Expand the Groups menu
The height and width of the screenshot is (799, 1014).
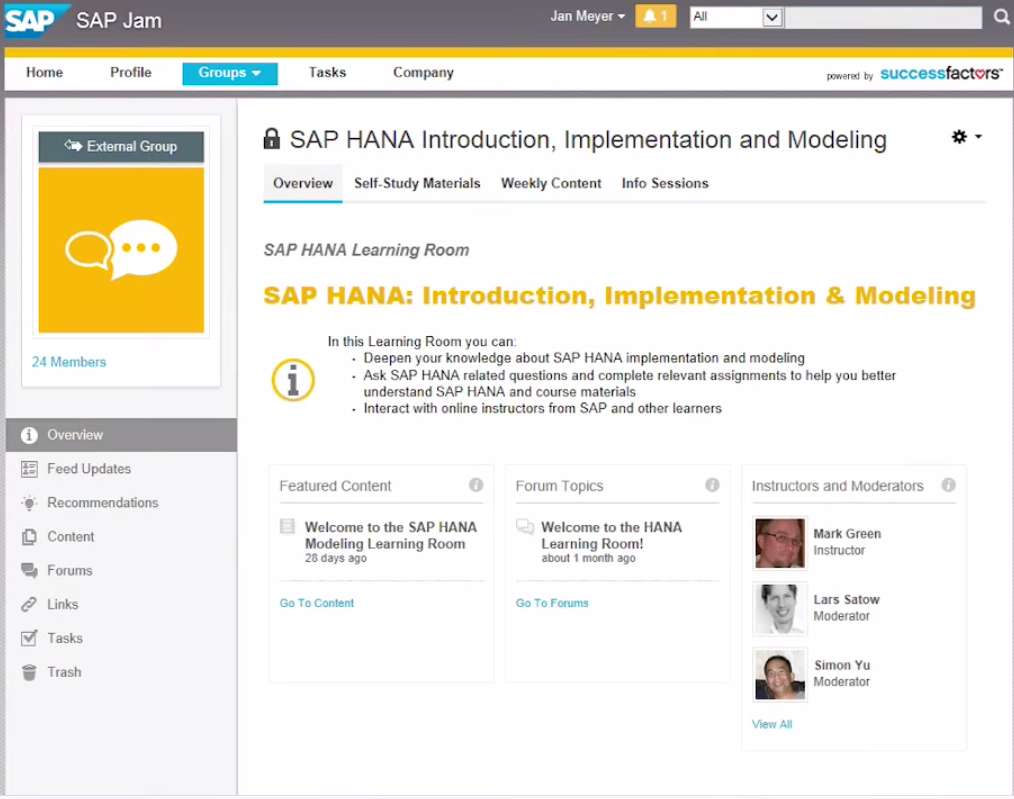(x=230, y=73)
